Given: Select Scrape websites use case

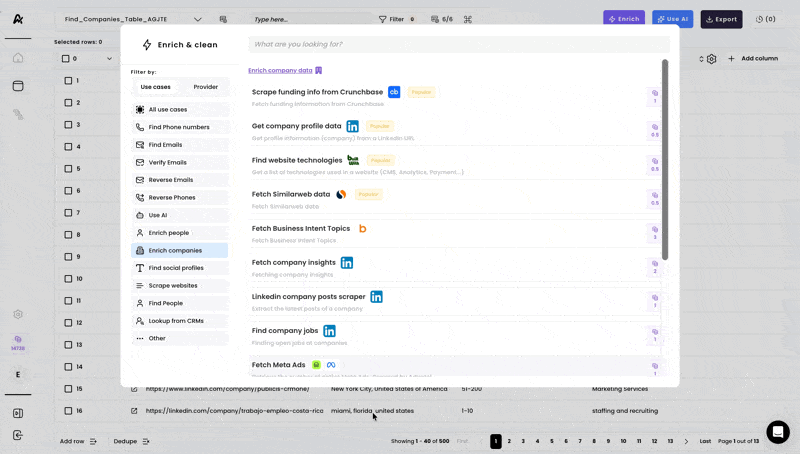Looking at the screenshot, I should coord(180,286).
